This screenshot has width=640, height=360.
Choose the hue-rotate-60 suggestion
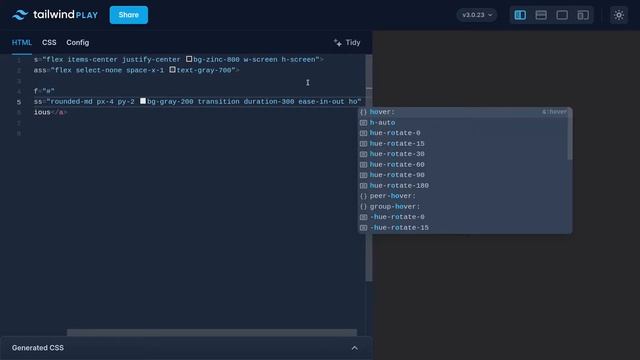coord(463,164)
